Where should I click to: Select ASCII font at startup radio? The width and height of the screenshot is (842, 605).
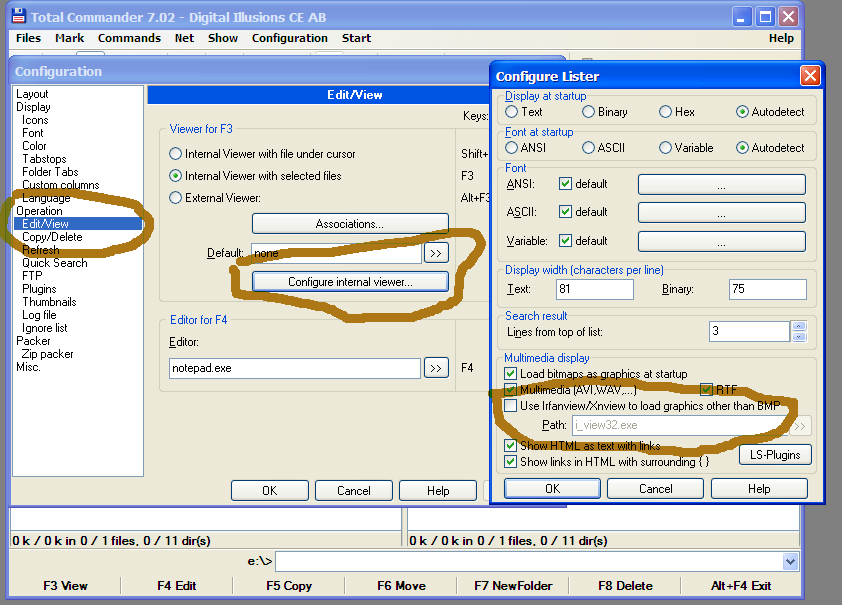588,148
